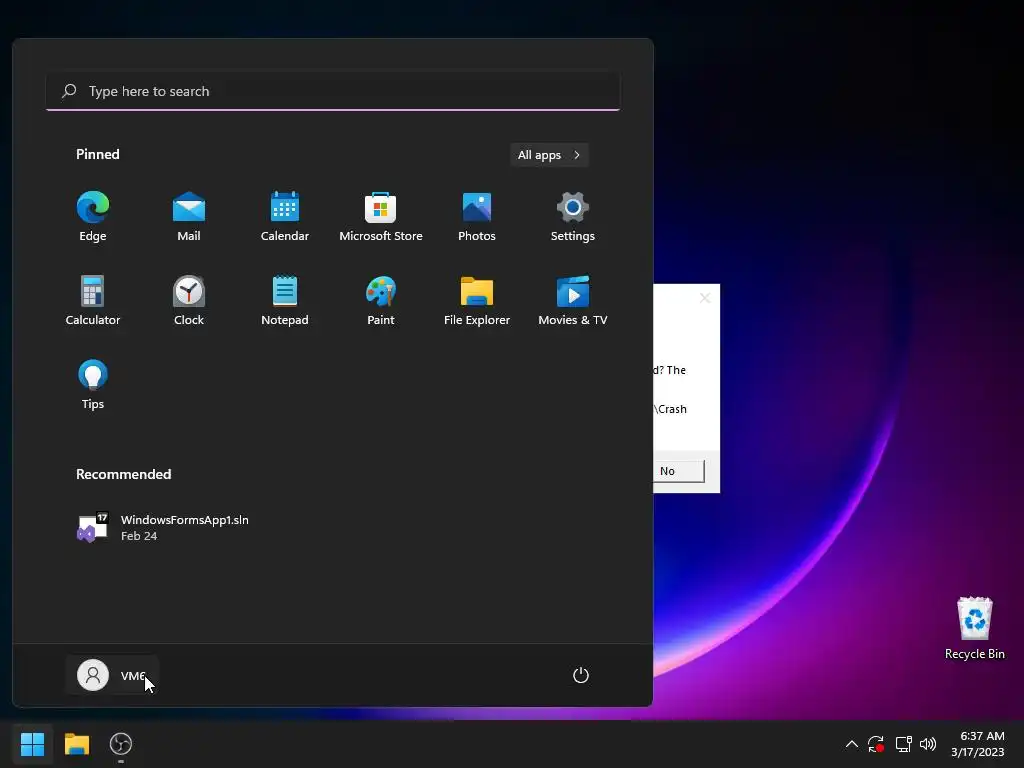Open Edge from pinned apps
This screenshot has width=1024, height=768.
pyautogui.click(x=93, y=217)
